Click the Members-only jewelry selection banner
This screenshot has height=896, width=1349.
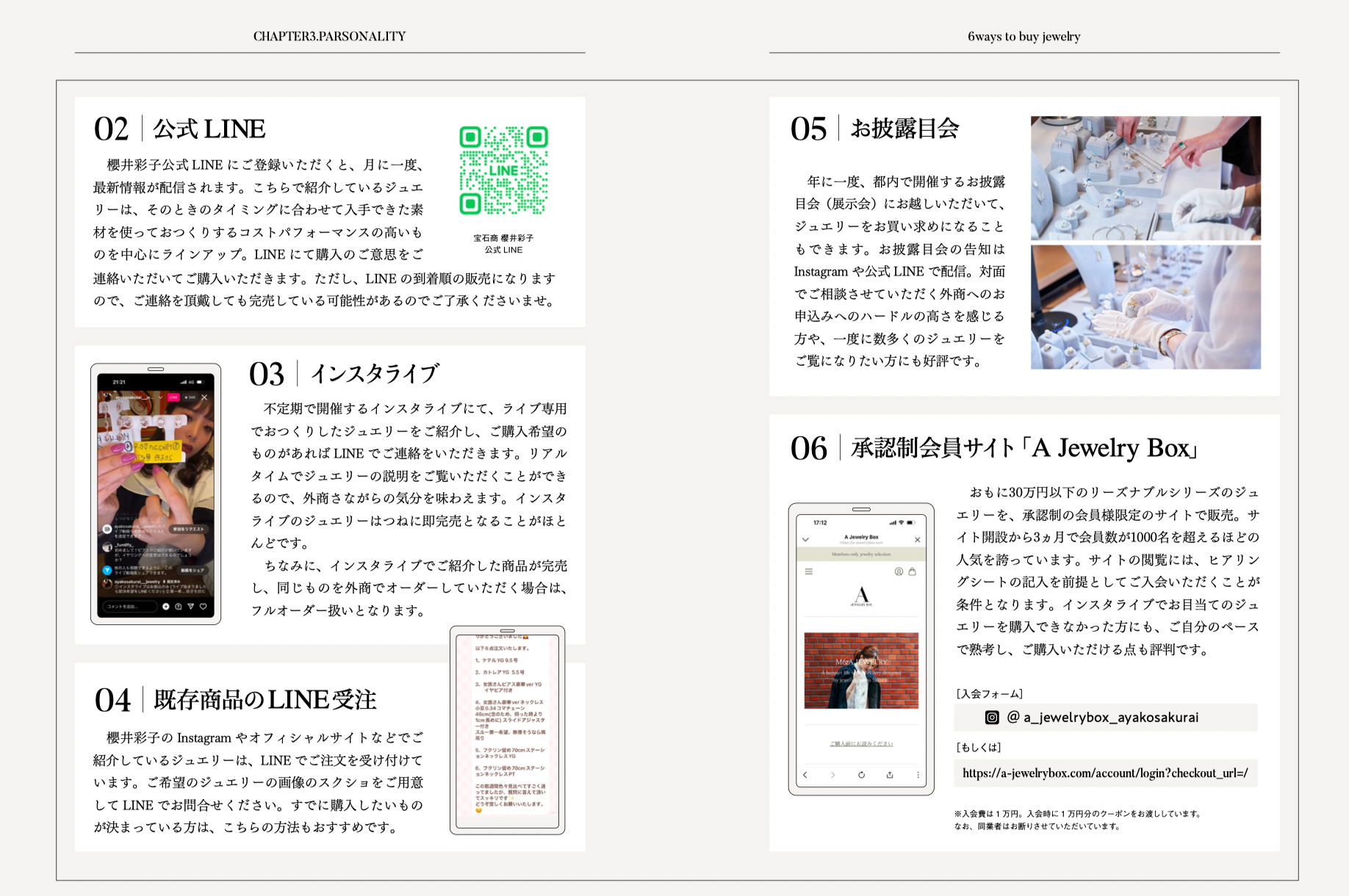point(861,554)
